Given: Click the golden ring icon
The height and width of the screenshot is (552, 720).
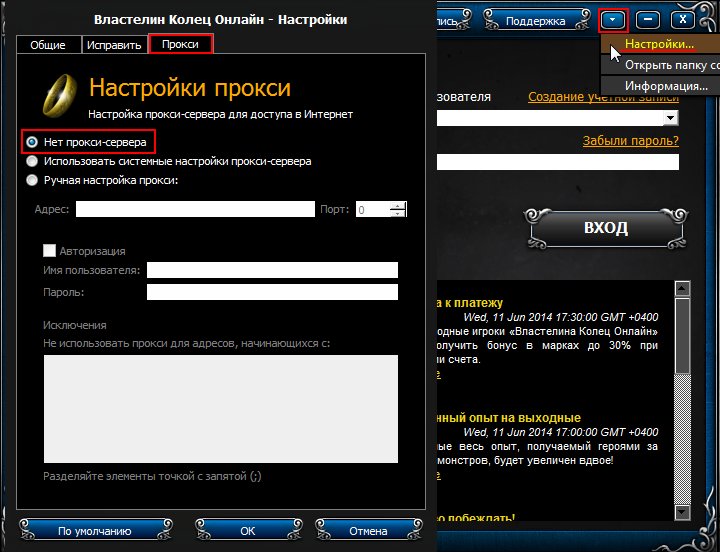Looking at the screenshot, I should pos(59,95).
